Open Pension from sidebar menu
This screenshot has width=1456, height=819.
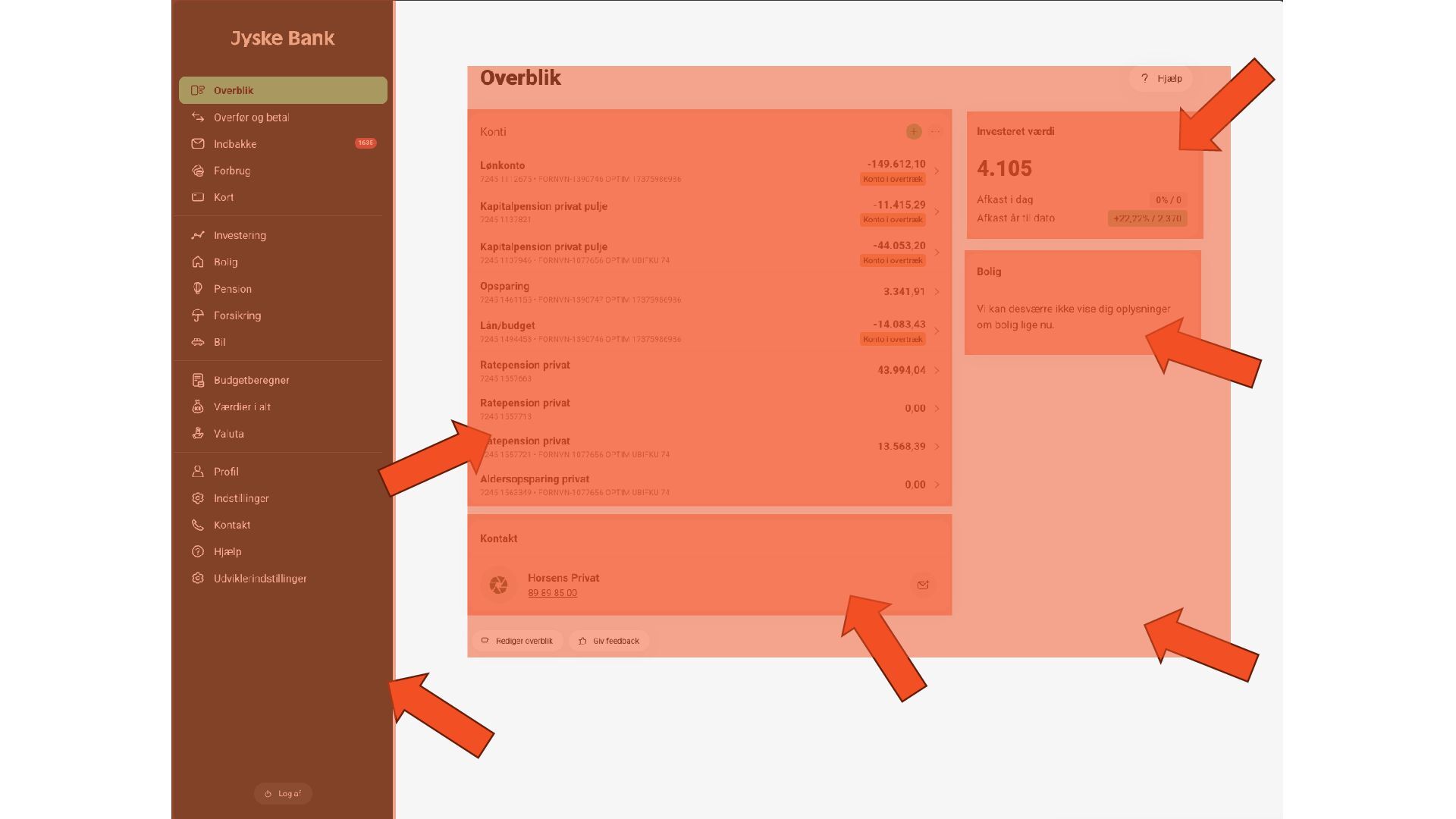(232, 289)
